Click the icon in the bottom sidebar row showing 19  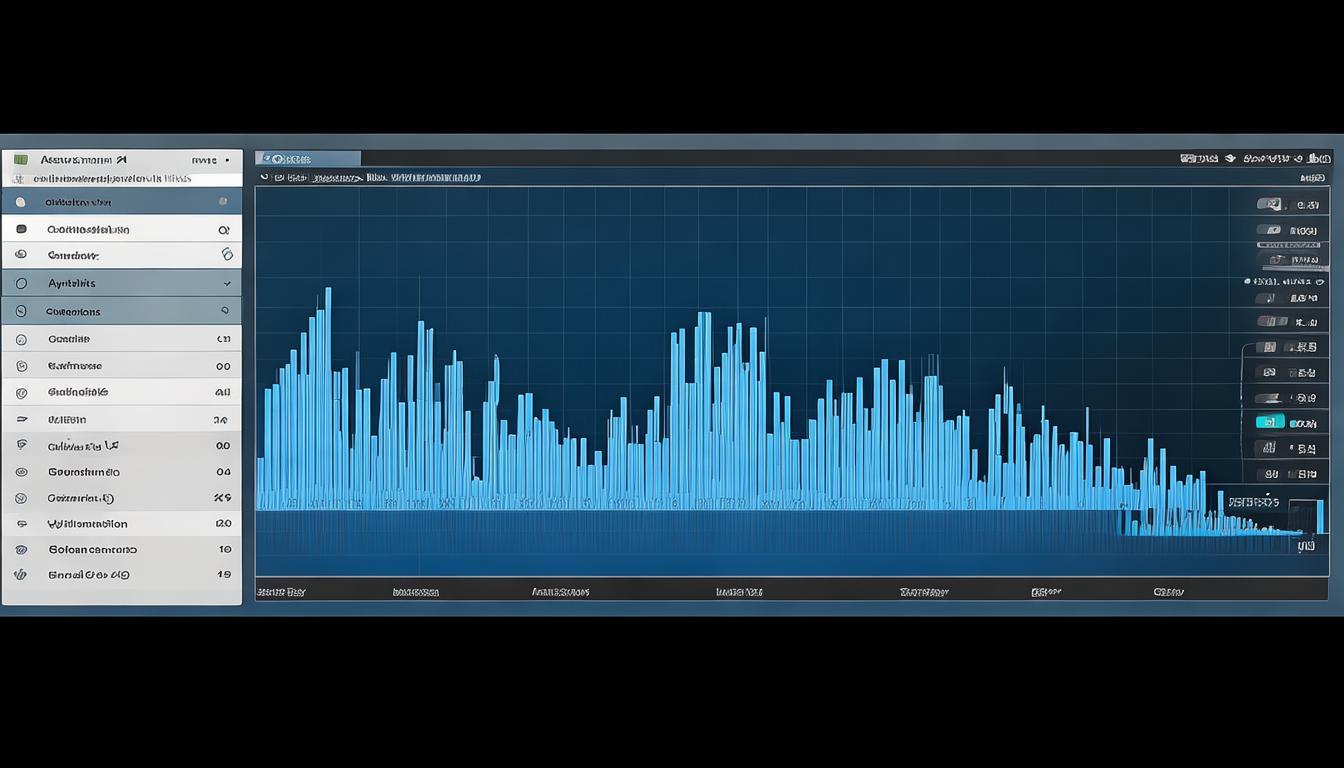pos(19,575)
